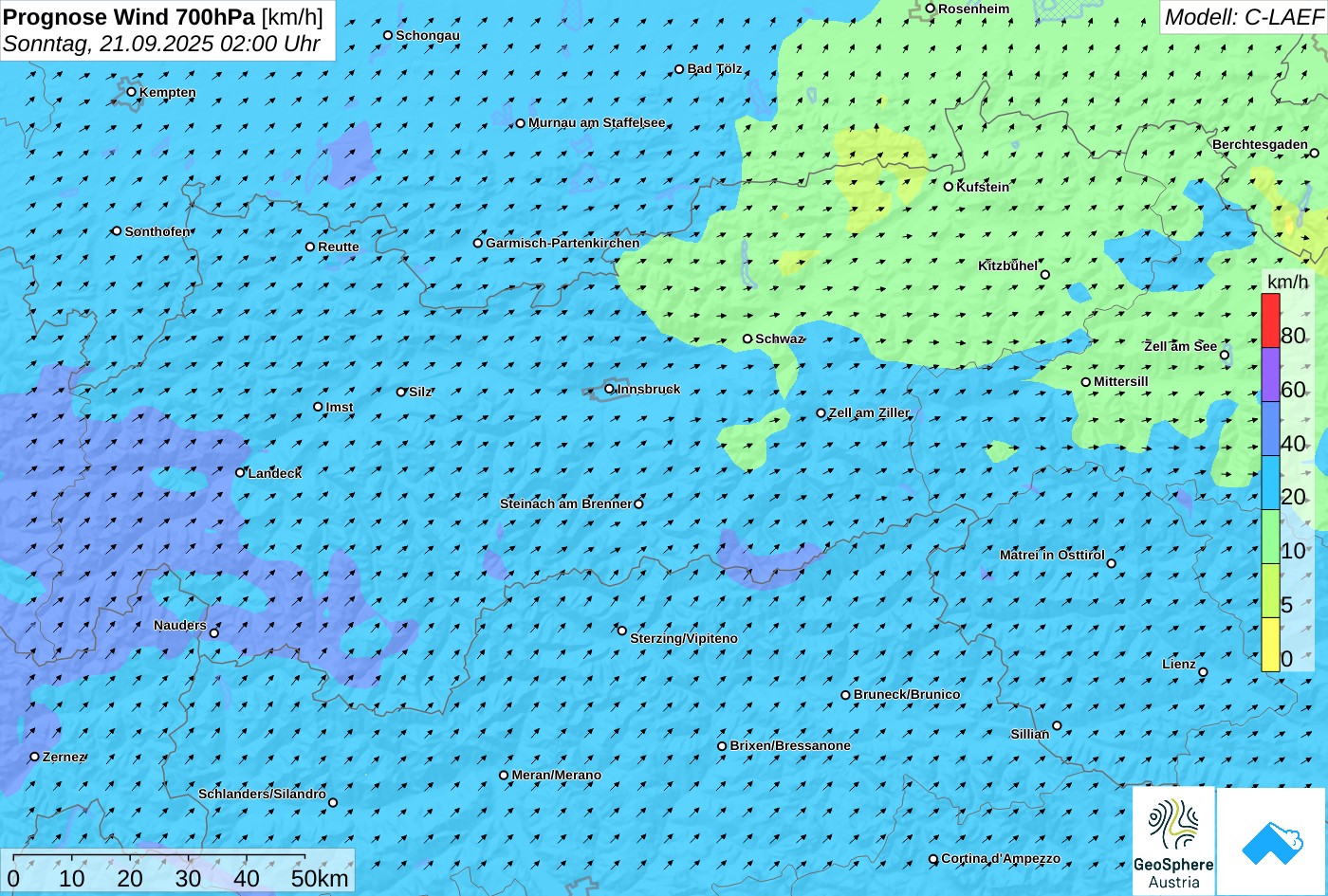Viewport: 1328px width, 896px height.
Task: Click the GeoSphere Austria logo
Action: click(1173, 841)
